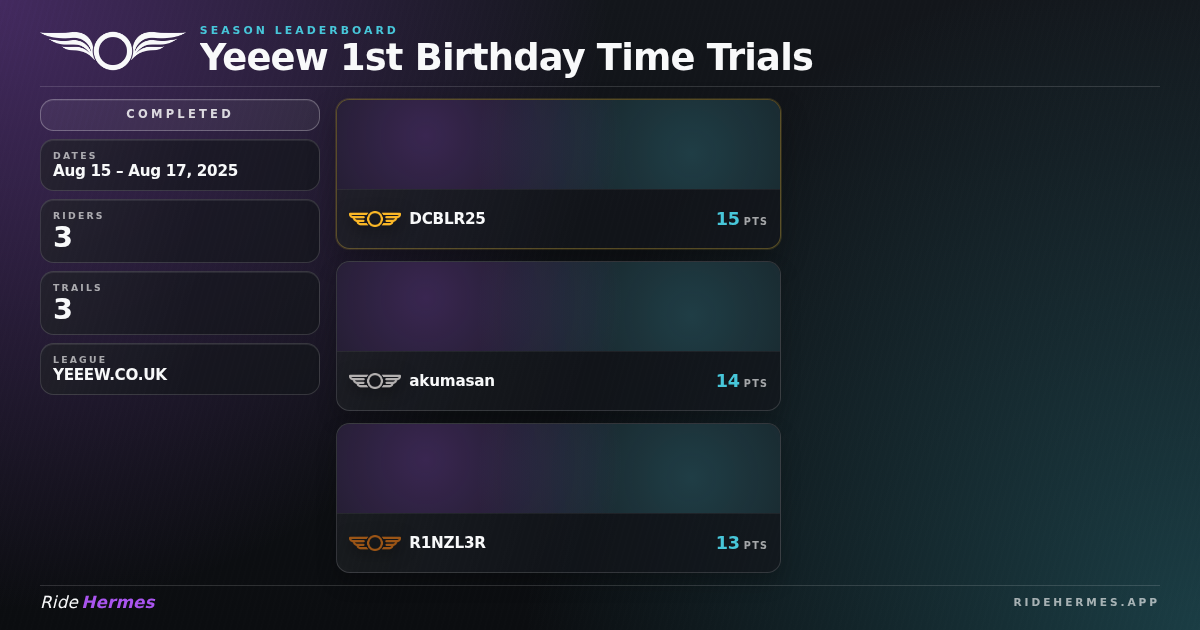Viewport: 1200px width, 630px height.
Task: Open the akumasan rider name
Action: pos(452,381)
